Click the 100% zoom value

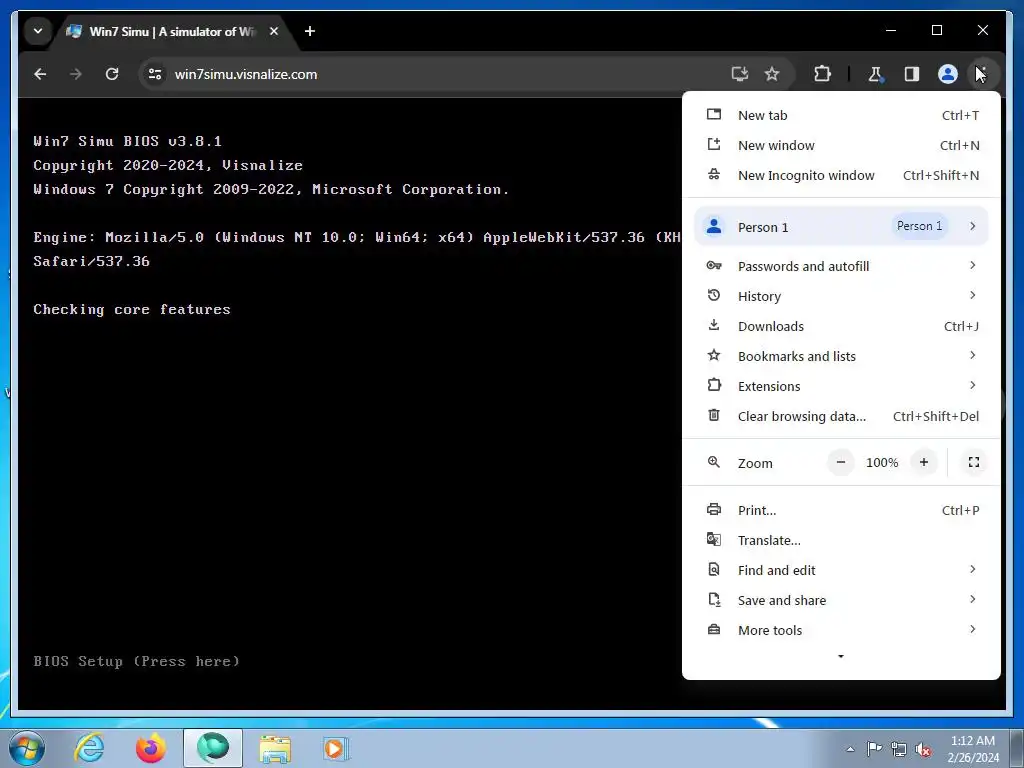tap(882, 462)
